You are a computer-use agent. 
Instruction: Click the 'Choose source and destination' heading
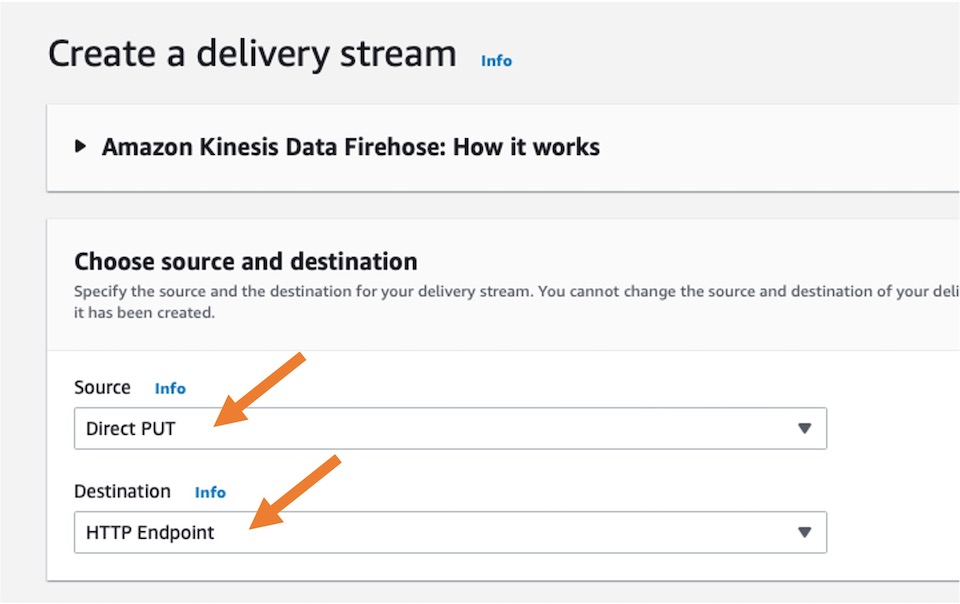coord(246,261)
